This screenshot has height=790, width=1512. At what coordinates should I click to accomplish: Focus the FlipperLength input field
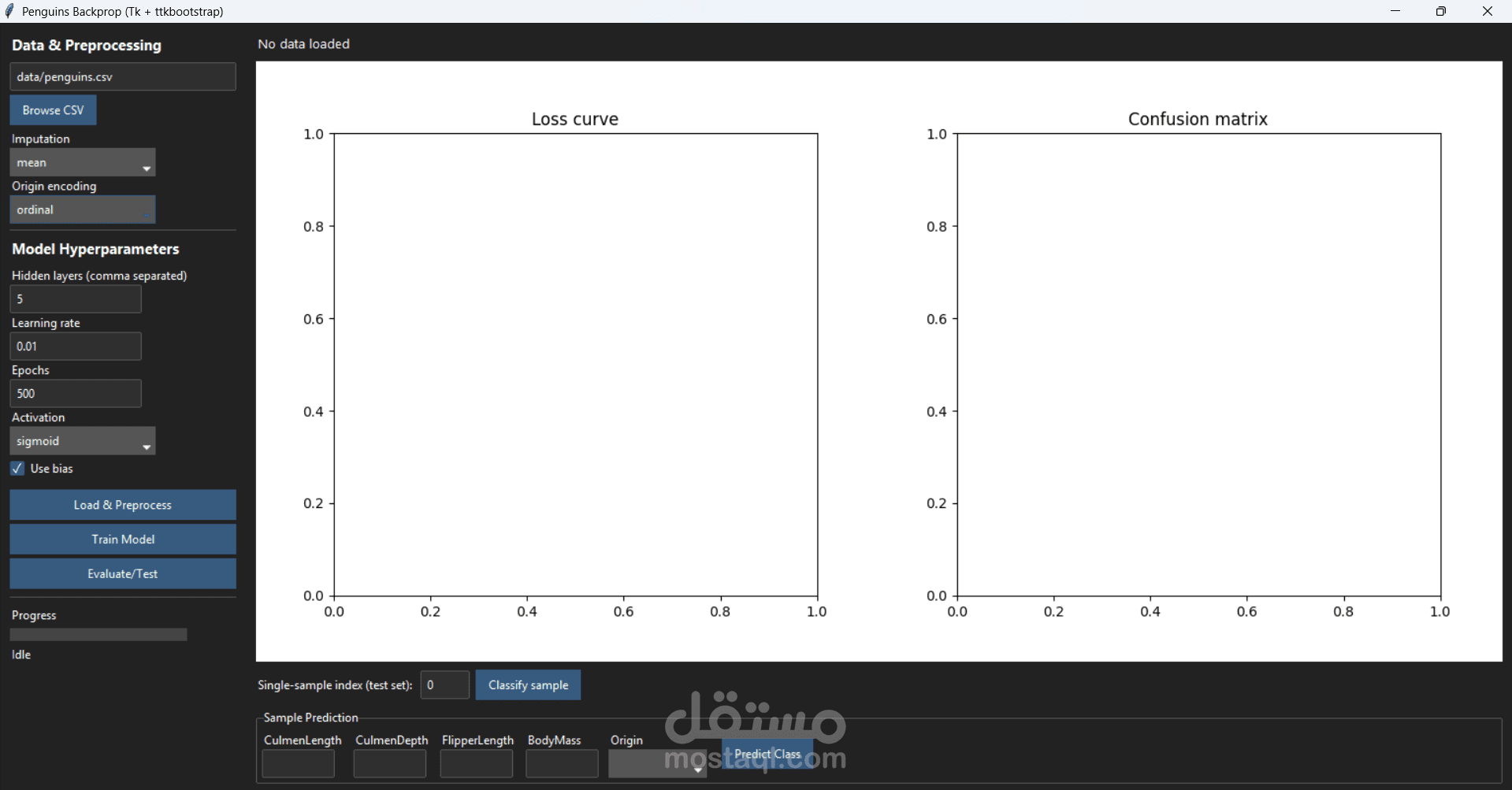(x=477, y=764)
